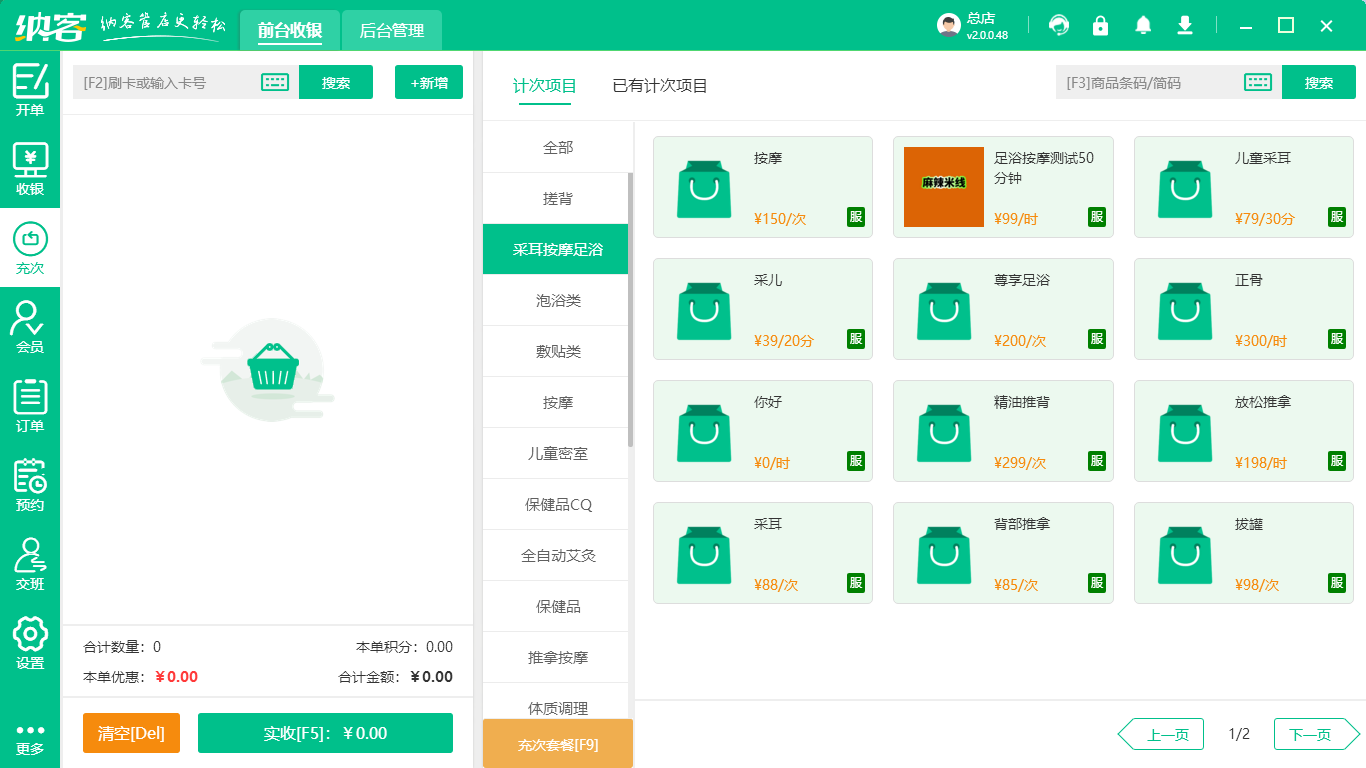Image resolution: width=1366 pixels, height=768 pixels.
Task: Click the lock screen icon in titlebar
Action: (x=1100, y=25)
